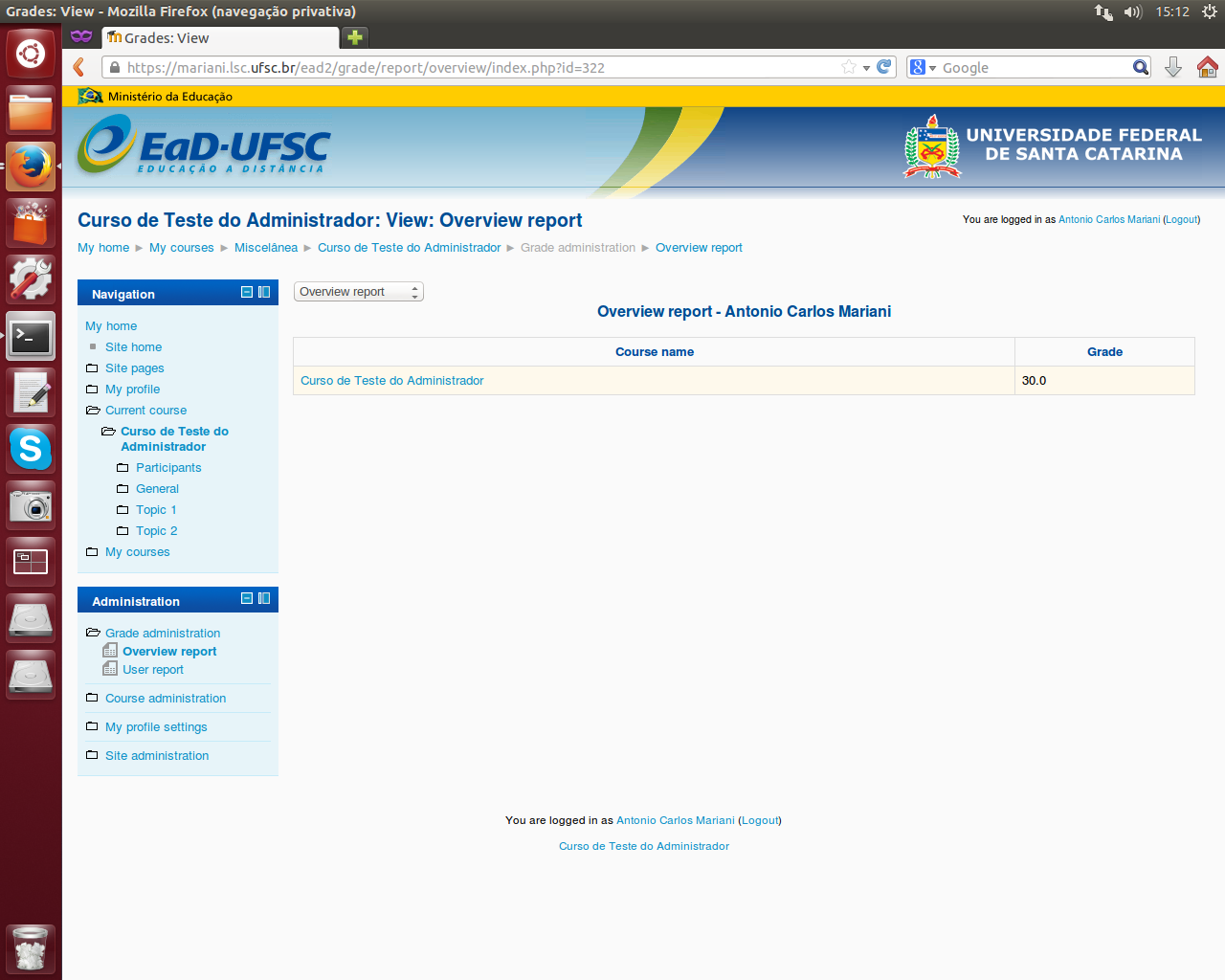Open Curso de Teste do Administrador in the table
The height and width of the screenshot is (980, 1225).
pyautogui.click(x=392, y=380)
